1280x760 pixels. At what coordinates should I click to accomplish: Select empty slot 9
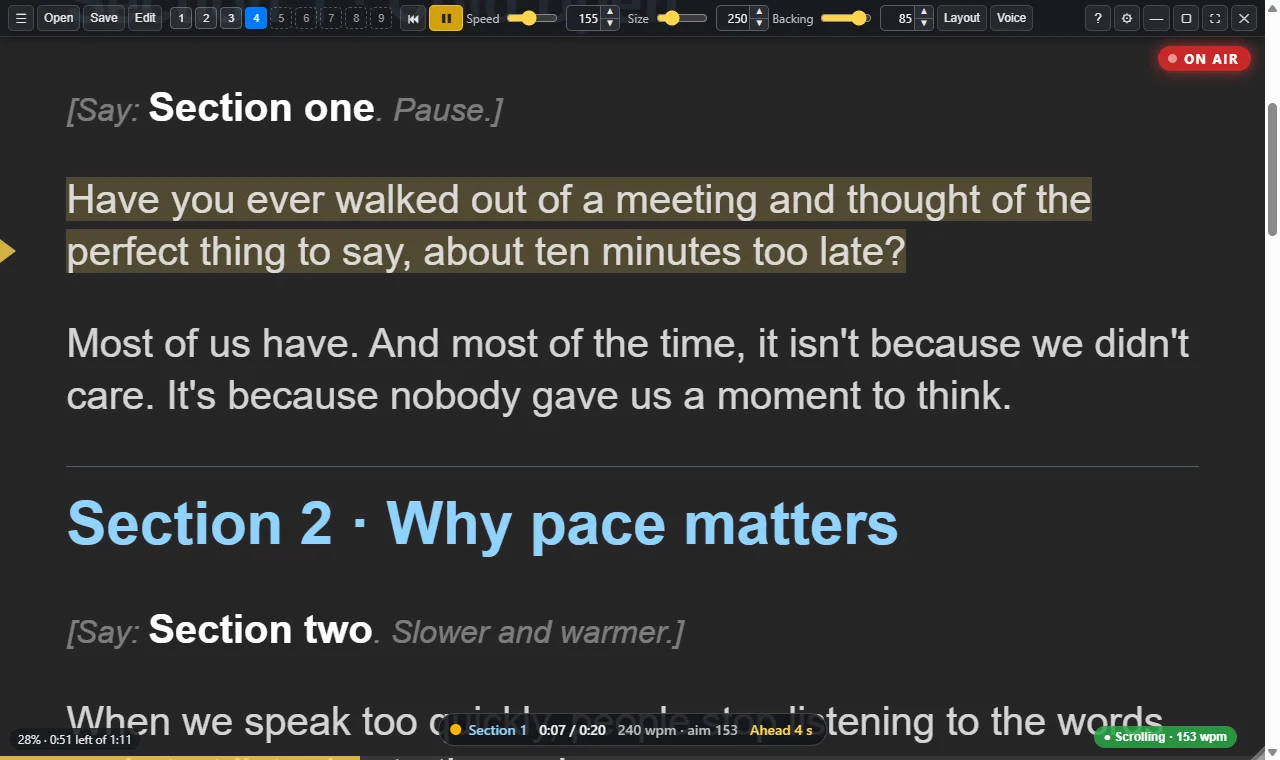[381, 18]
